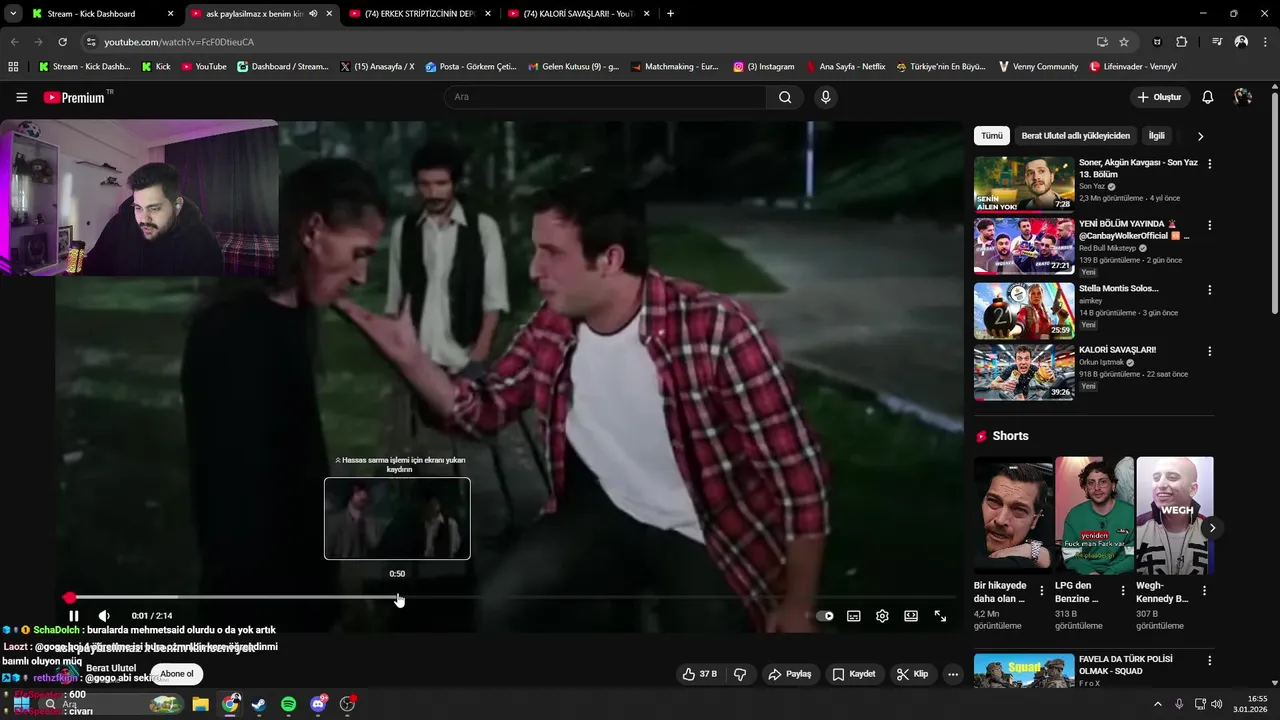
Task: Pause the playing video
Action: (x=73, y=616)
